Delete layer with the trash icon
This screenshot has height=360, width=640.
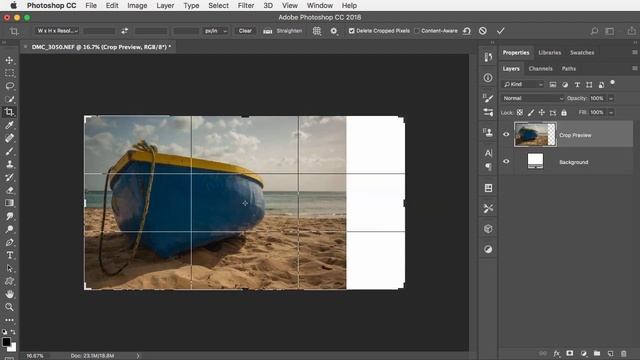624,353
